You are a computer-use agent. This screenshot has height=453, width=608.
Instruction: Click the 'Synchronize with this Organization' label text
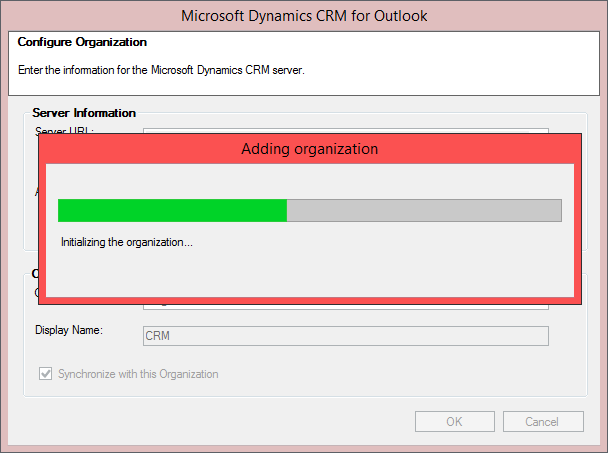pos(138,374)
